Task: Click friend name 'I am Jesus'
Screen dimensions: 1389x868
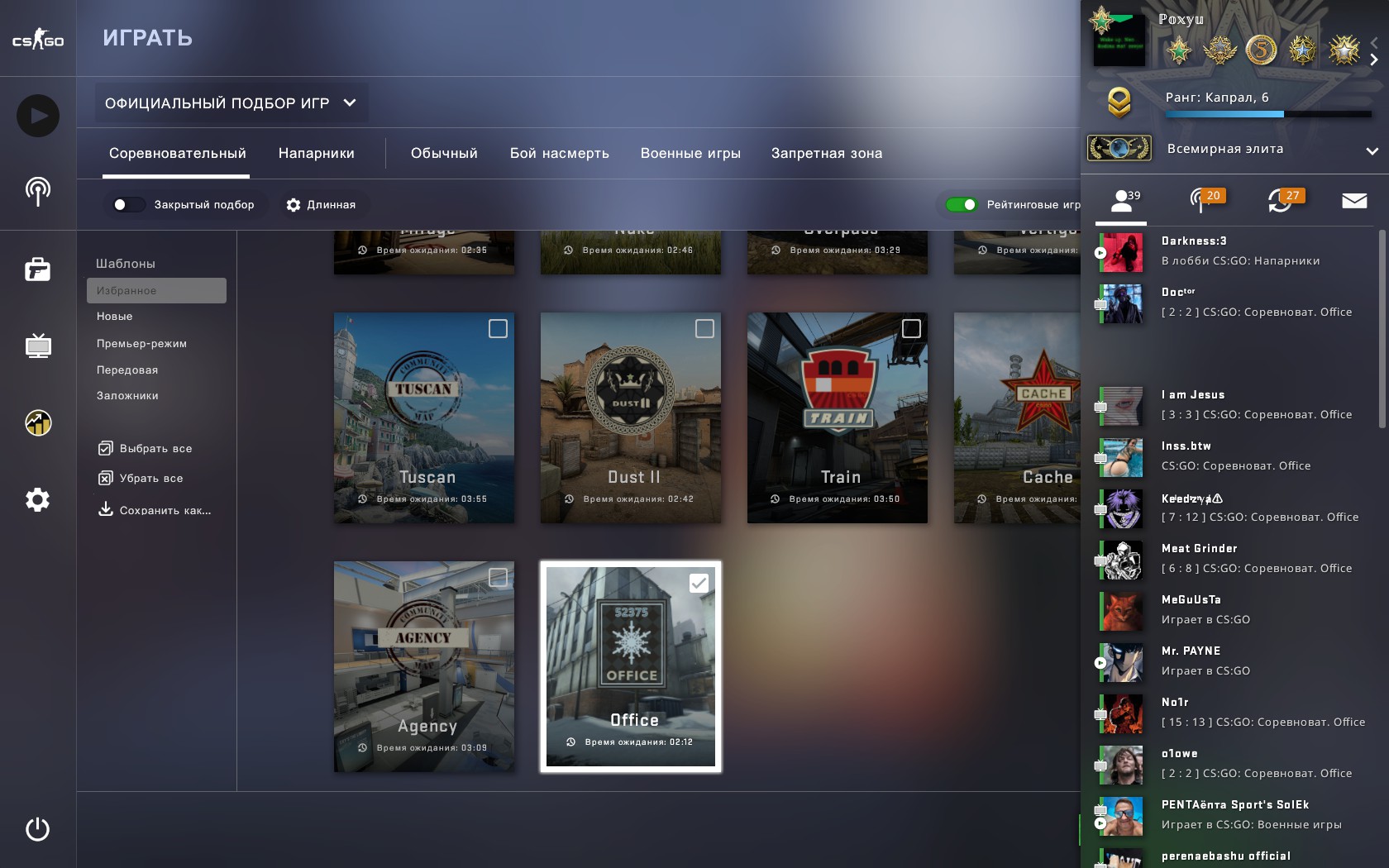Action: 1193,395
